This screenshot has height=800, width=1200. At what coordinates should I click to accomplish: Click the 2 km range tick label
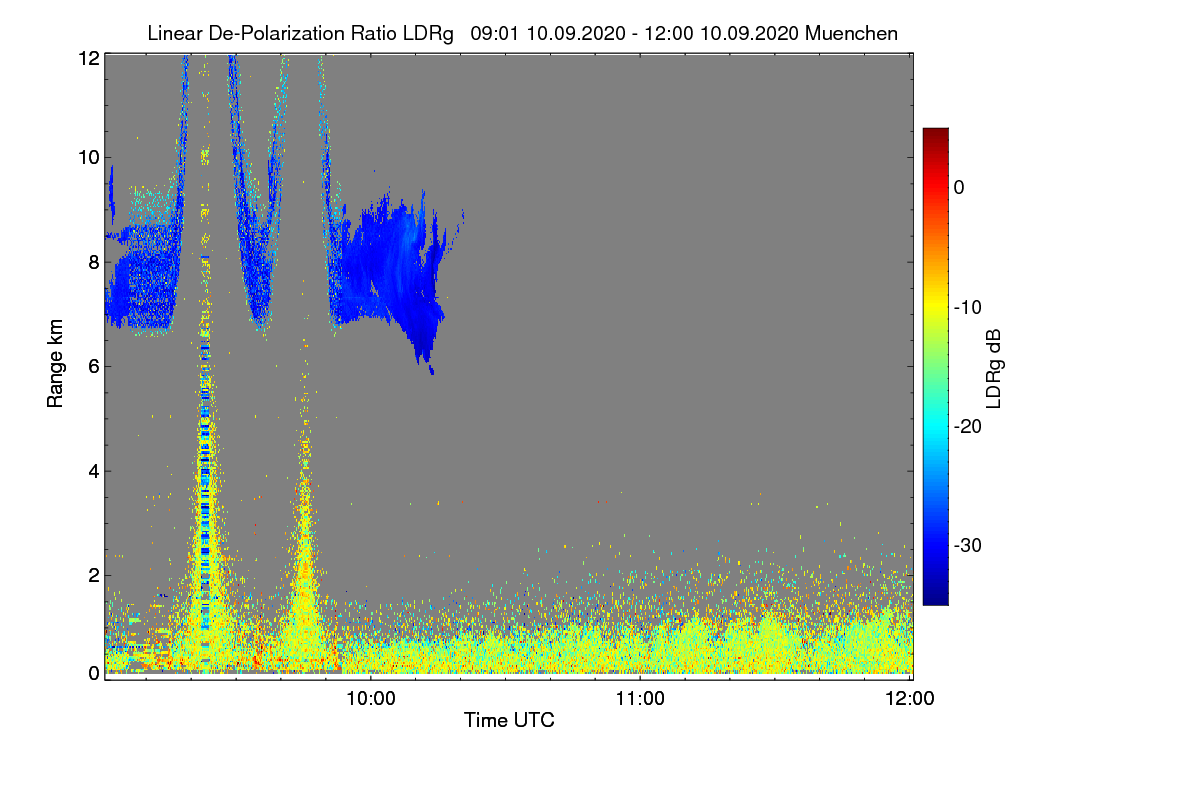click(x=93, y=575)
